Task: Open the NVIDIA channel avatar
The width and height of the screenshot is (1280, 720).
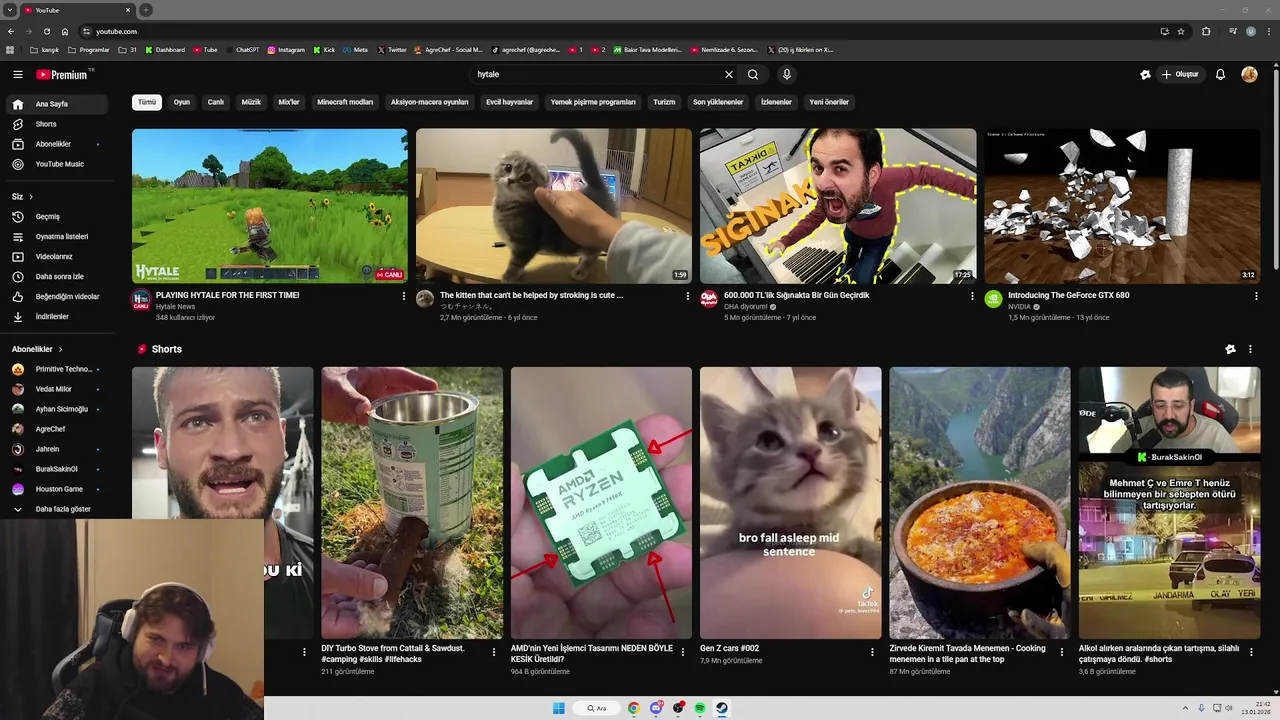Action: 993,299
